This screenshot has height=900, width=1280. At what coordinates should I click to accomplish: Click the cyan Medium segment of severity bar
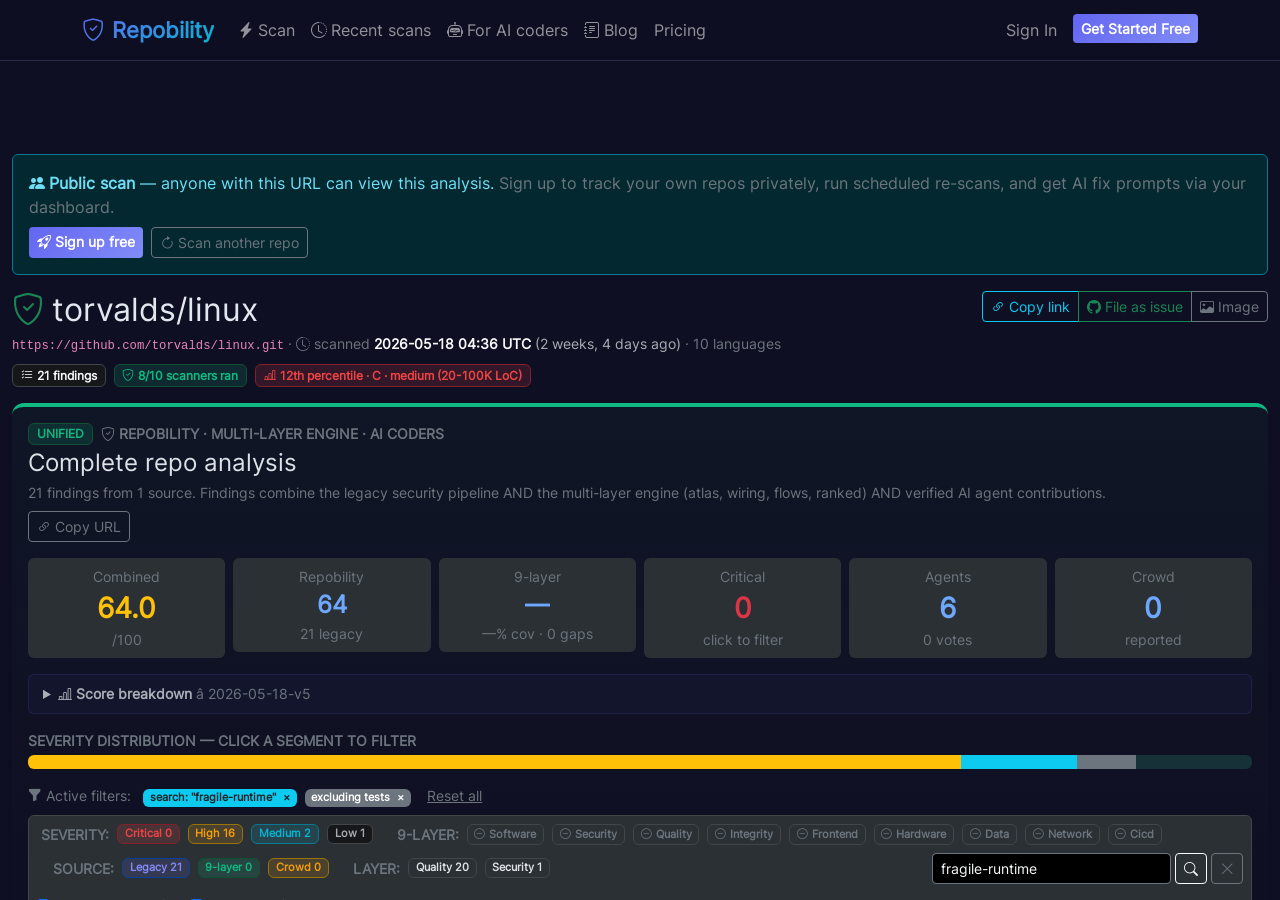point(1019,762)
